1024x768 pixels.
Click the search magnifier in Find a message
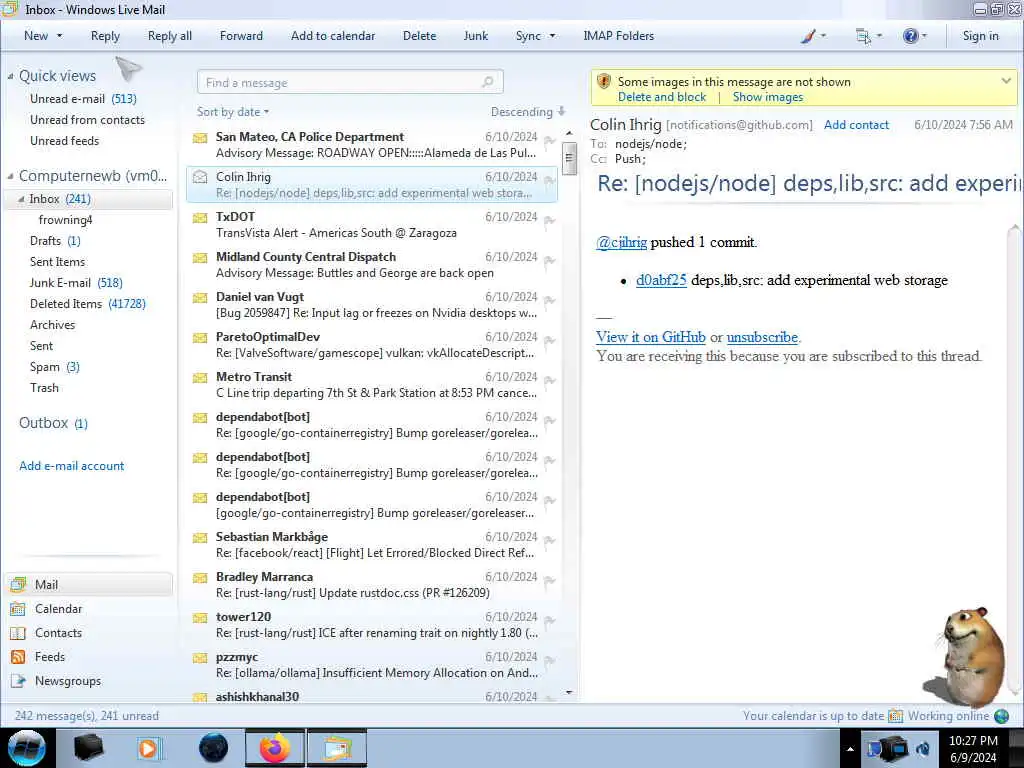487,82
